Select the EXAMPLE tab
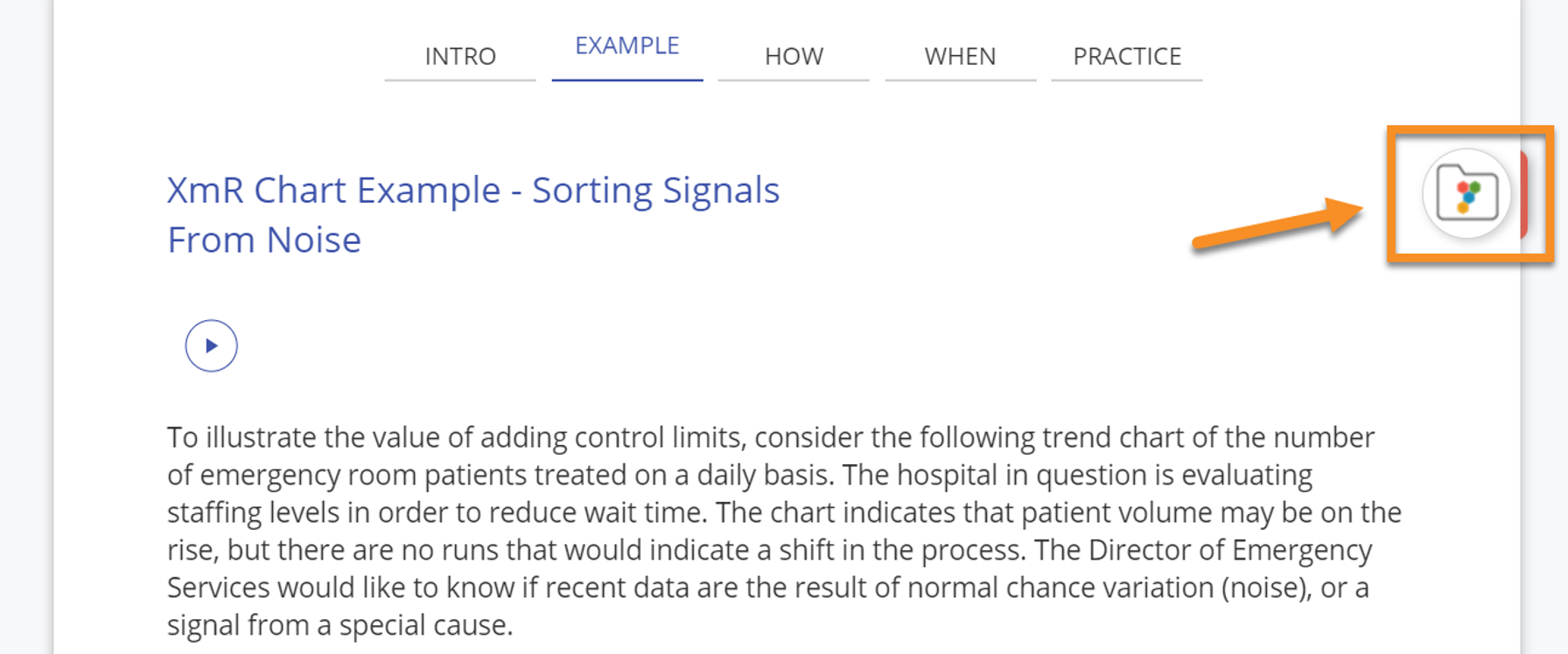This screenshot has width=1568, height=654. [626, 46]
